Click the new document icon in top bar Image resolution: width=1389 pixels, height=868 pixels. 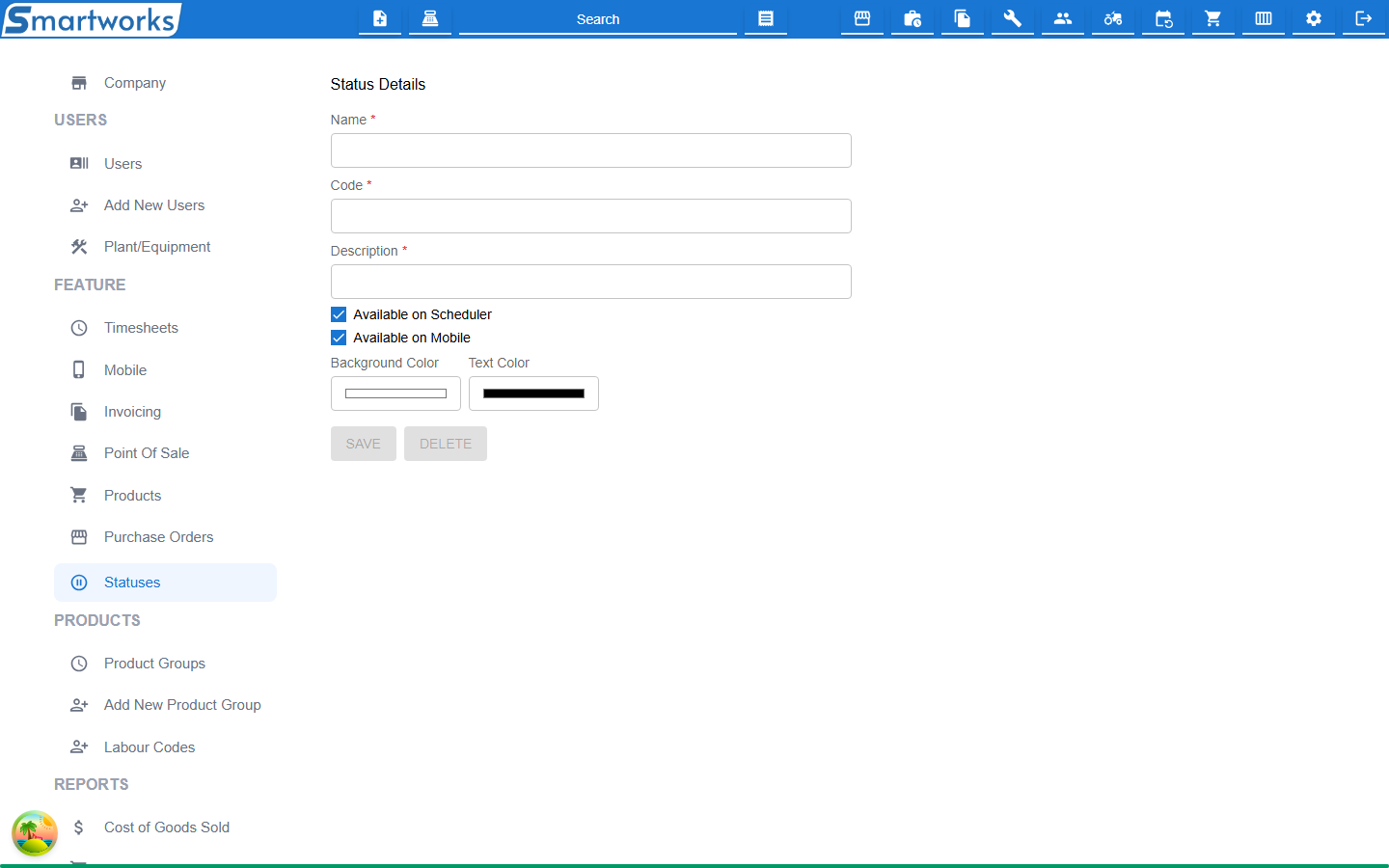click(380, 18)
